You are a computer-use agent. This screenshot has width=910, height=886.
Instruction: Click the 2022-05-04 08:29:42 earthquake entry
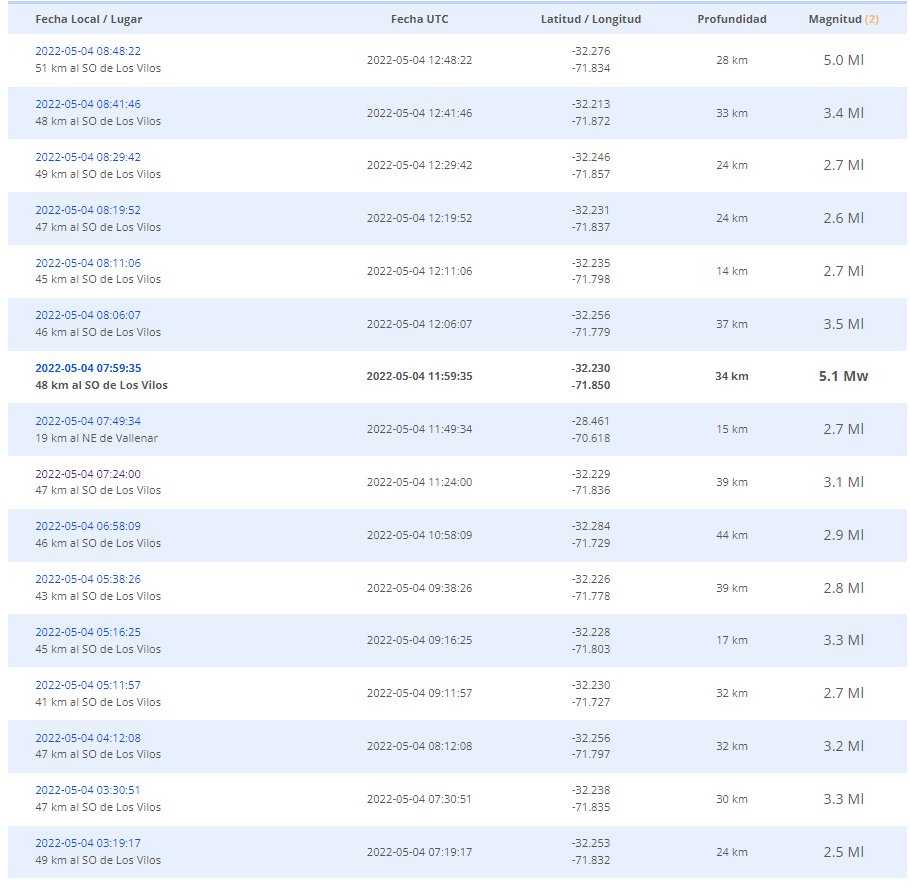pos(88,157)
